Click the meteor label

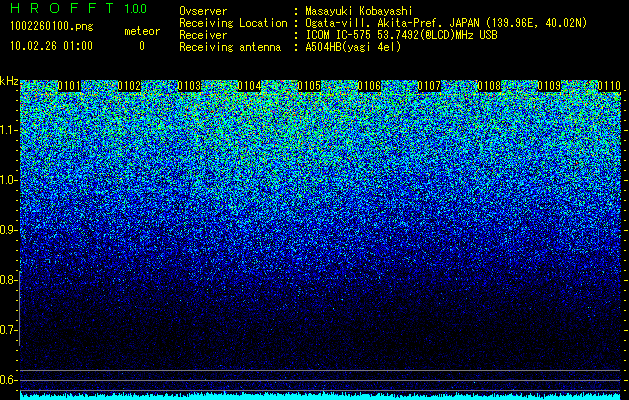pyautogui.click(x=142, y=31)
